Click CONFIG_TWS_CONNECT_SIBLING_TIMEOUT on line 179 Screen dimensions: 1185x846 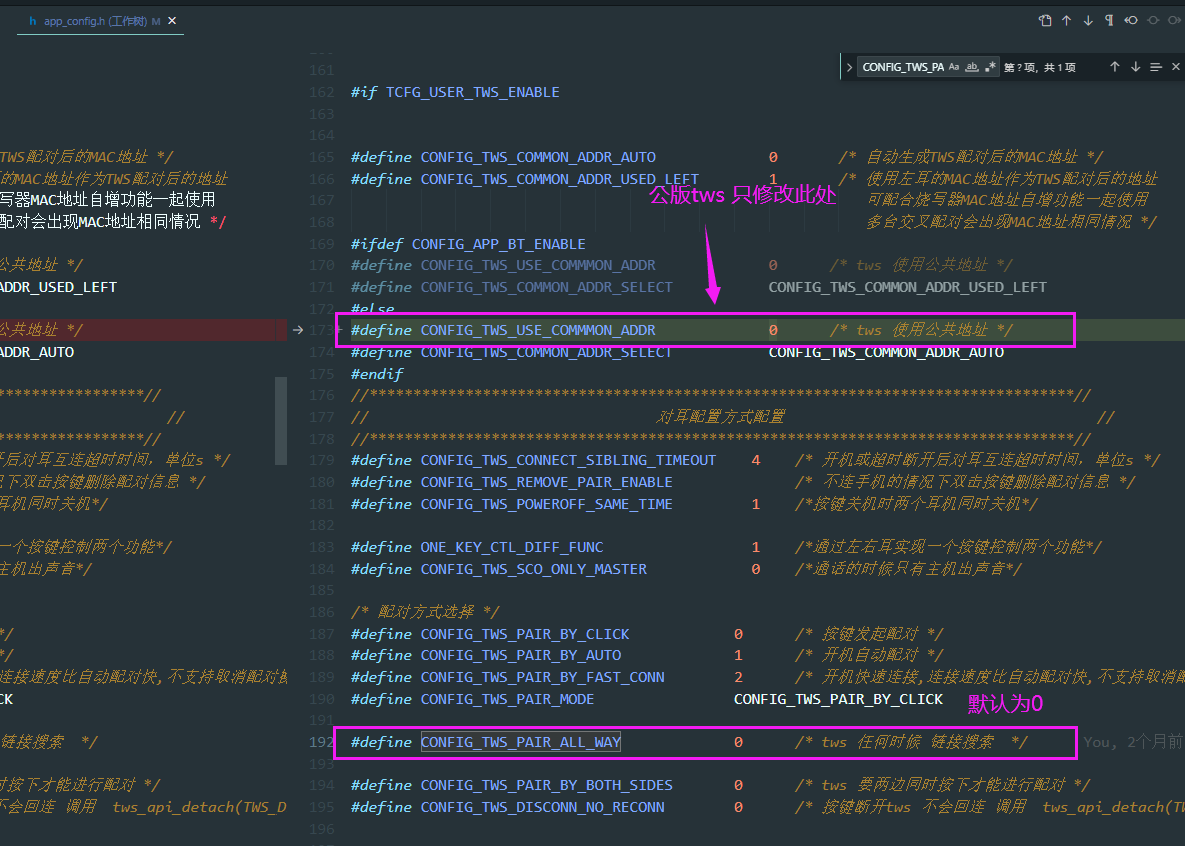click(x=568, y=460)
